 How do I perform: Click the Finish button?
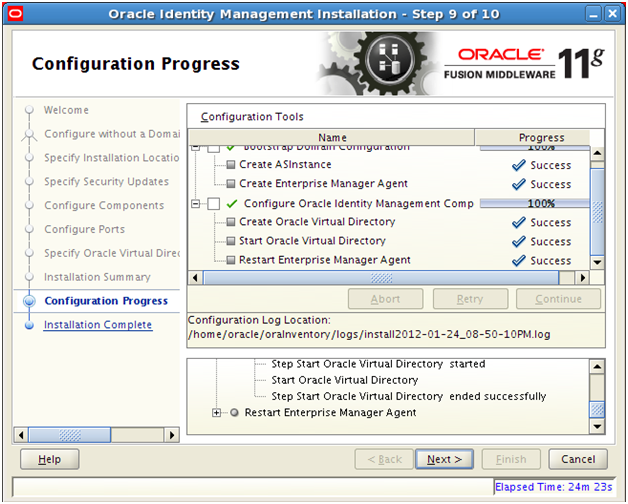coord(511,459)
